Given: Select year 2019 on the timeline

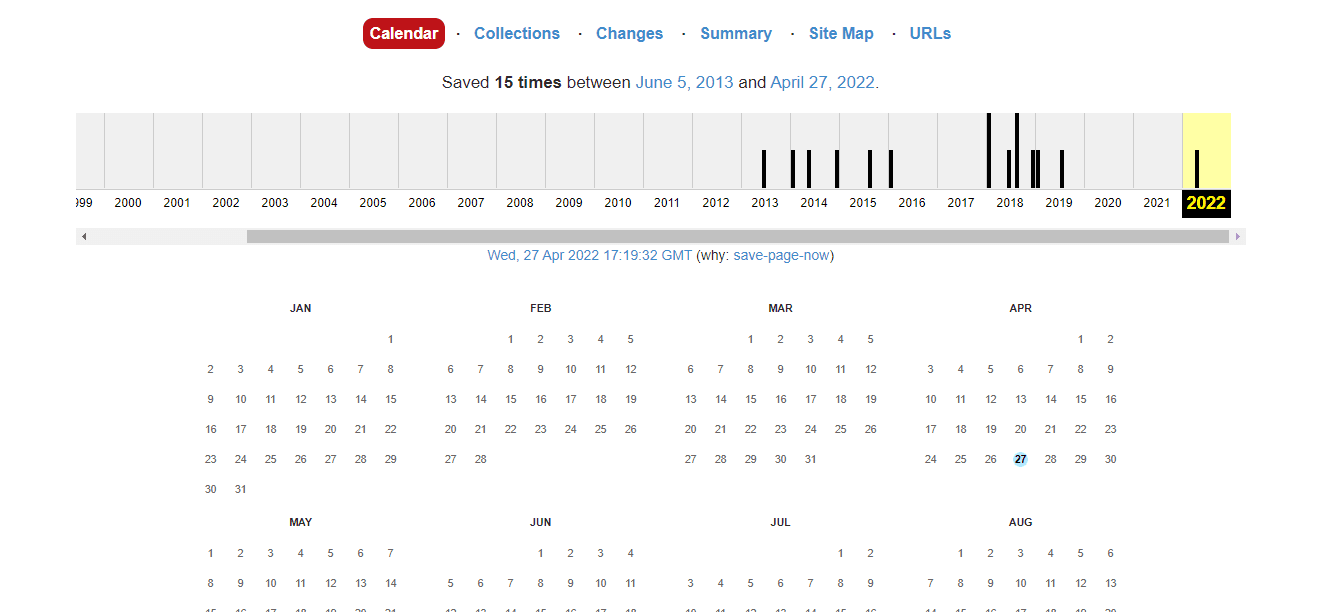Looking at the screenshot, I should (1059, 203).
